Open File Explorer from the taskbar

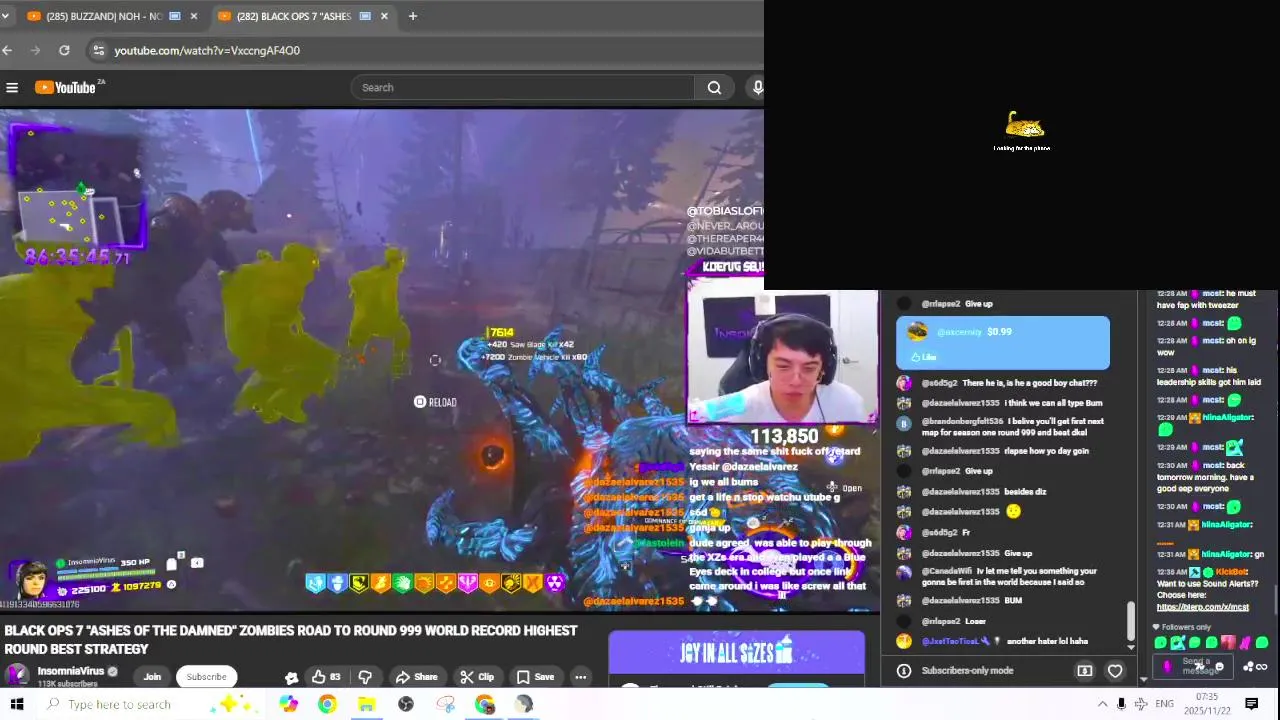pos(366,704)
